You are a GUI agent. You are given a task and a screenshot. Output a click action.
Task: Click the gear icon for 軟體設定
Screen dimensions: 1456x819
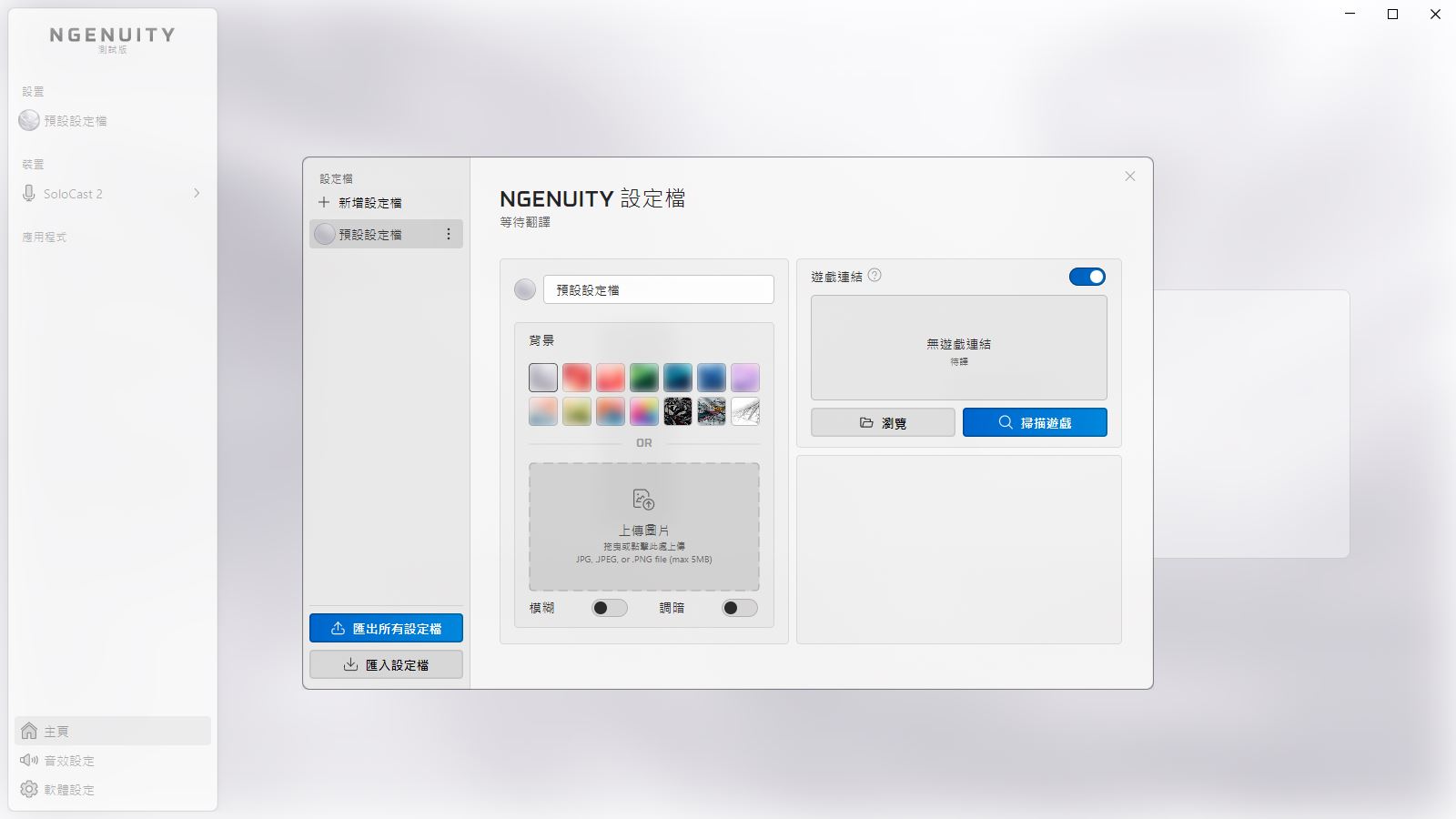point(29,789)
